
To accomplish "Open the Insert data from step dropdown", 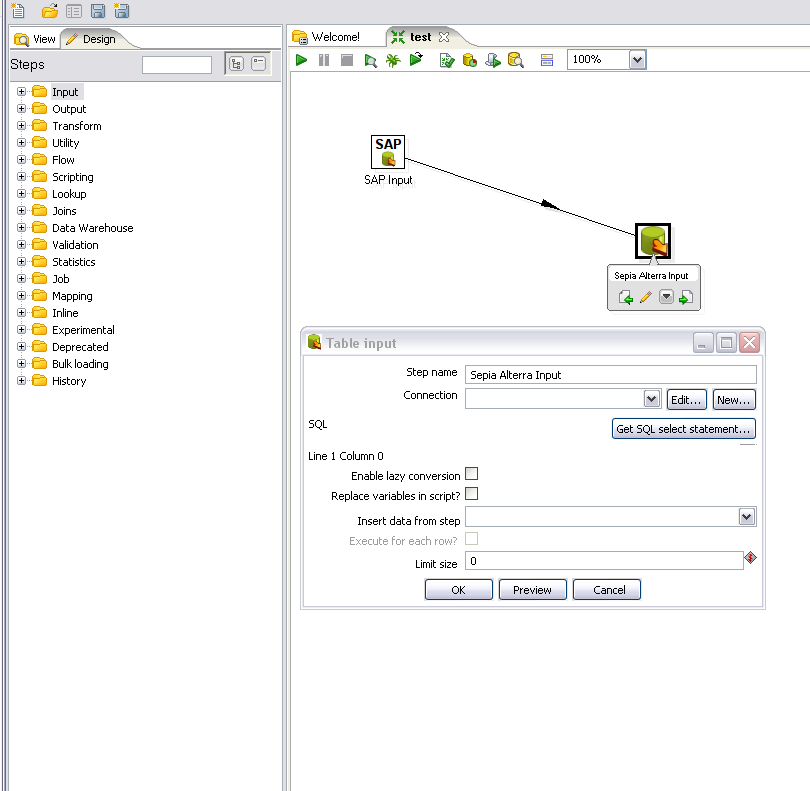I will coord(746,517).
